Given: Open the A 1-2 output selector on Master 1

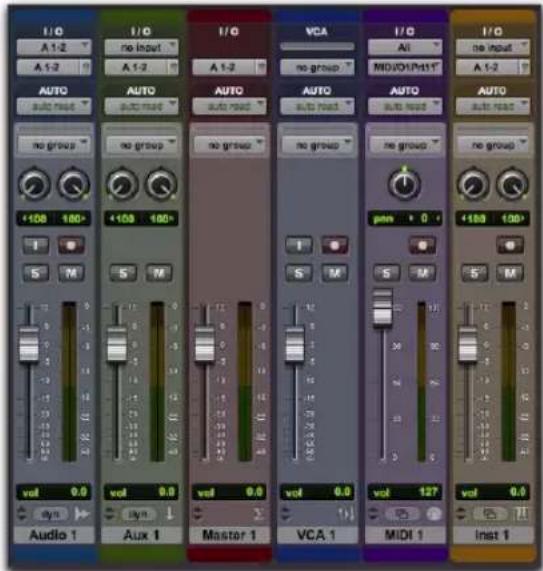Looking at the screenshot, I should 229,67.
